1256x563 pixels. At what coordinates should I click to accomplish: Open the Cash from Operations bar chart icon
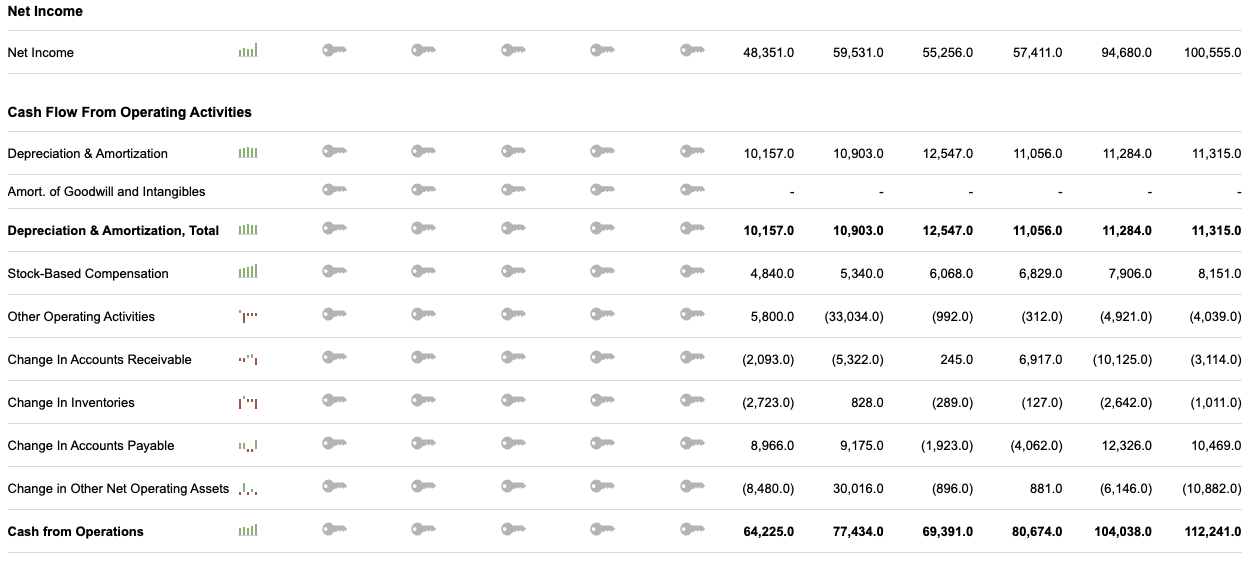[x=248, y=531]
